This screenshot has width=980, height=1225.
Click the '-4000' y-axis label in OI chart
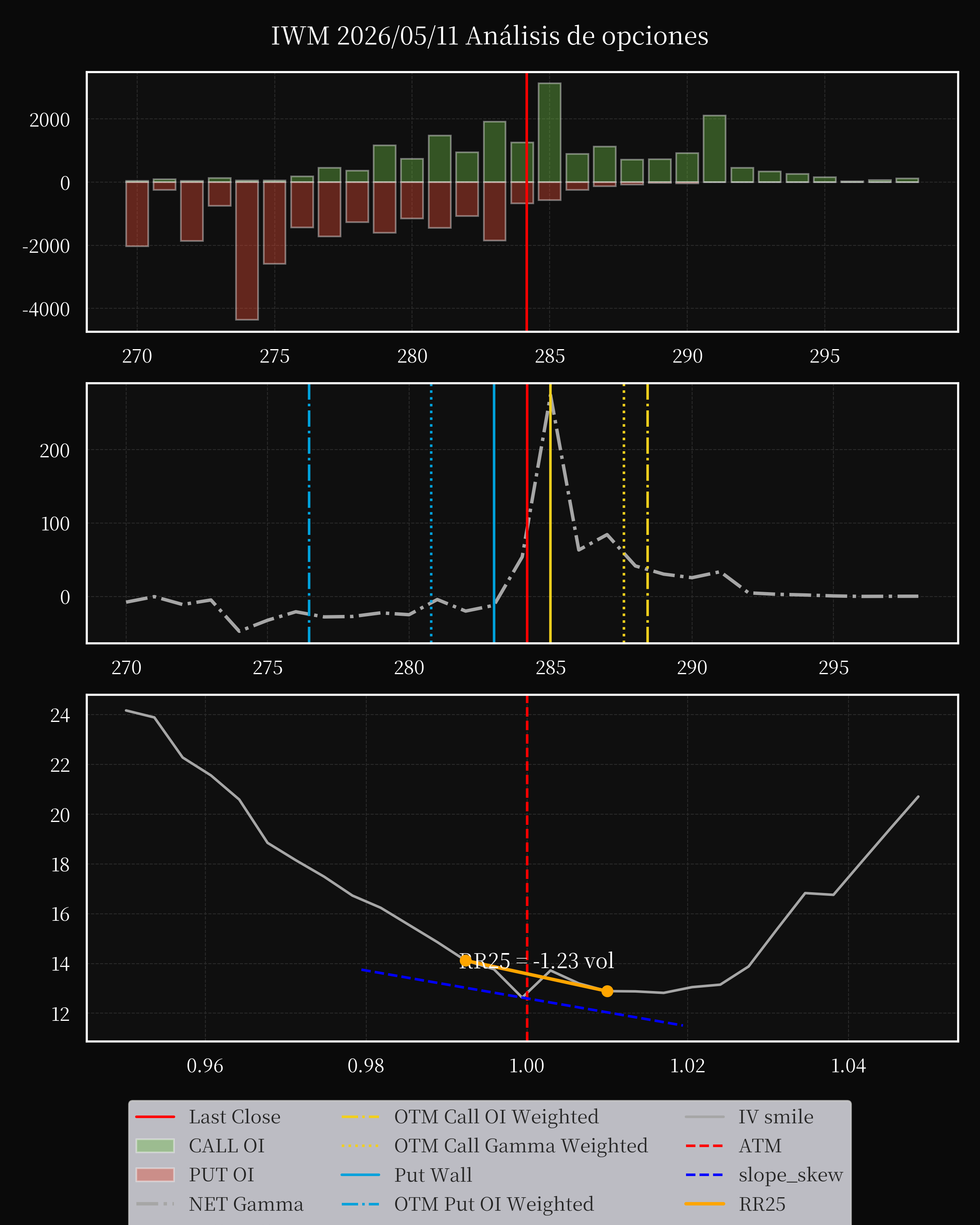[x=46, y=310]
